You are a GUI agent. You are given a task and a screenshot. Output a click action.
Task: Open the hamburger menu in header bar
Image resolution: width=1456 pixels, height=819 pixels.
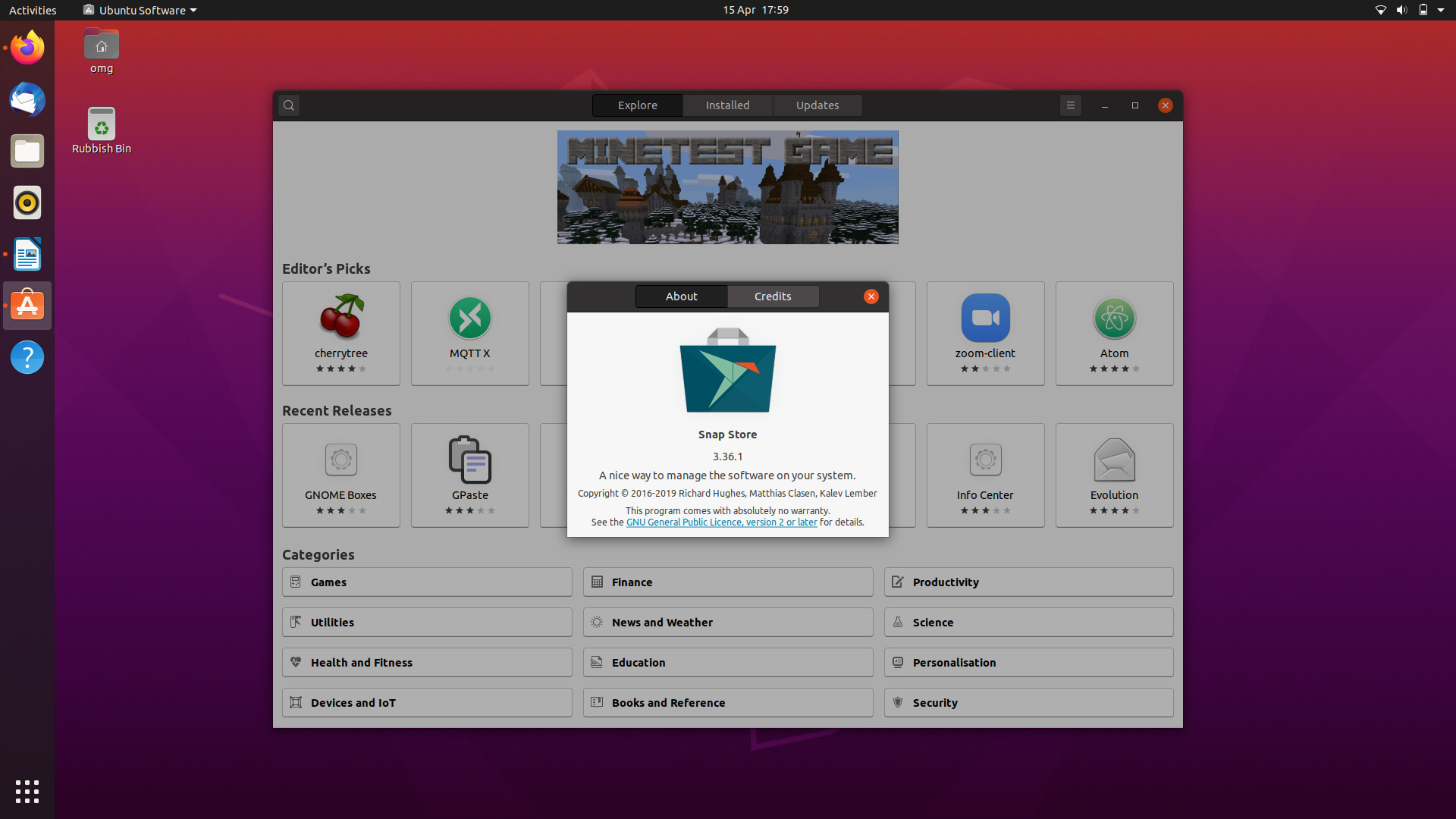[x=1070, y=105]
